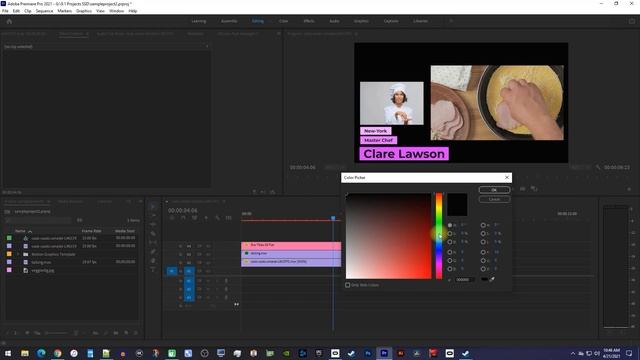Select the Selection tool in the Tools panel
This screenshot has height=360, width=640.
[153, 207]
